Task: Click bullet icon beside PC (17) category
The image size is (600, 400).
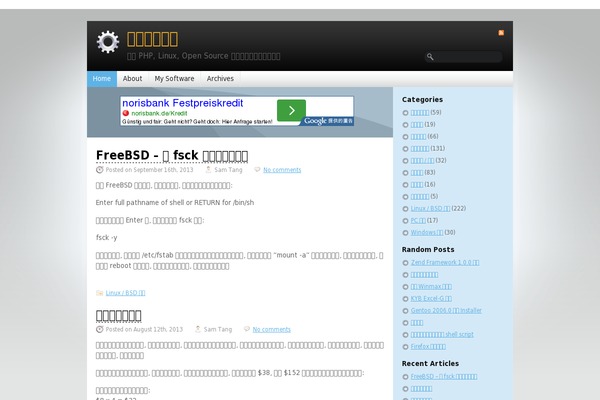Action: pyautogui.click(x=406, y=221)
